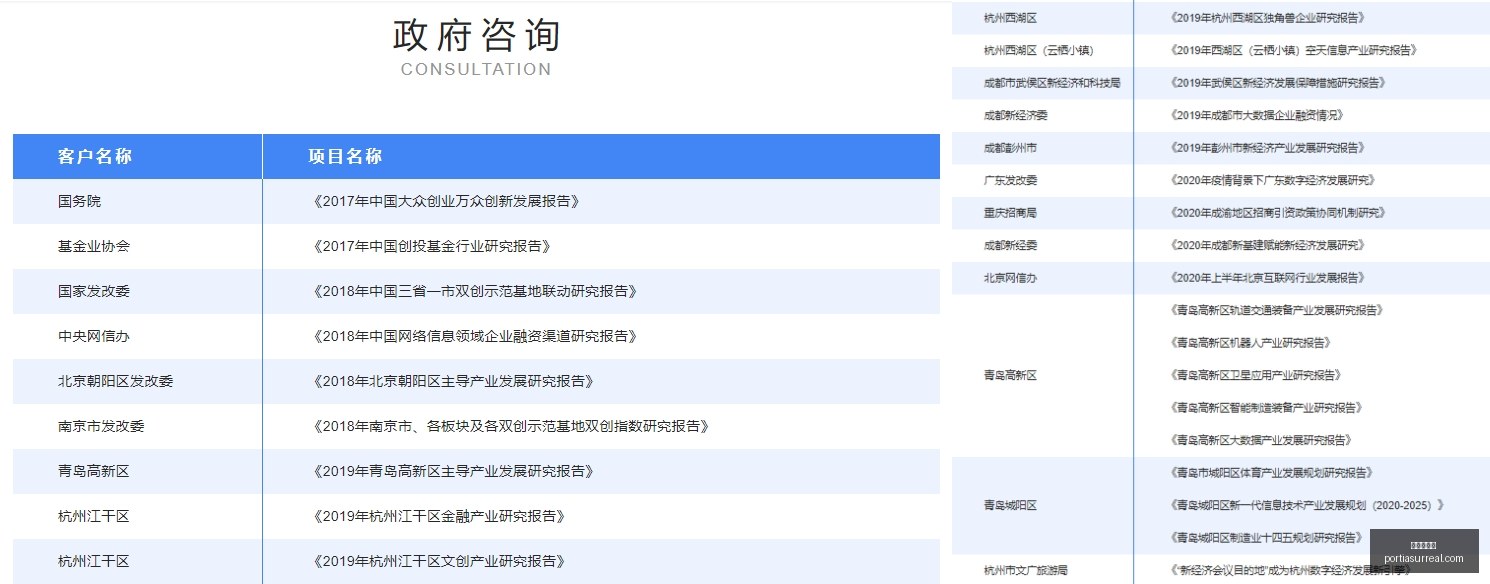Screen dimensions: 1490x584
Task: Select the 广东发改委 client cell
Action: (1010, 180)
